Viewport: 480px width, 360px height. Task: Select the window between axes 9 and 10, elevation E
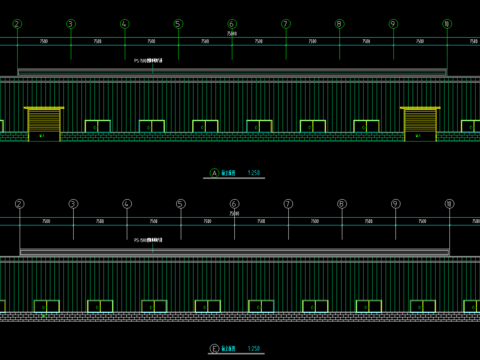423,306
